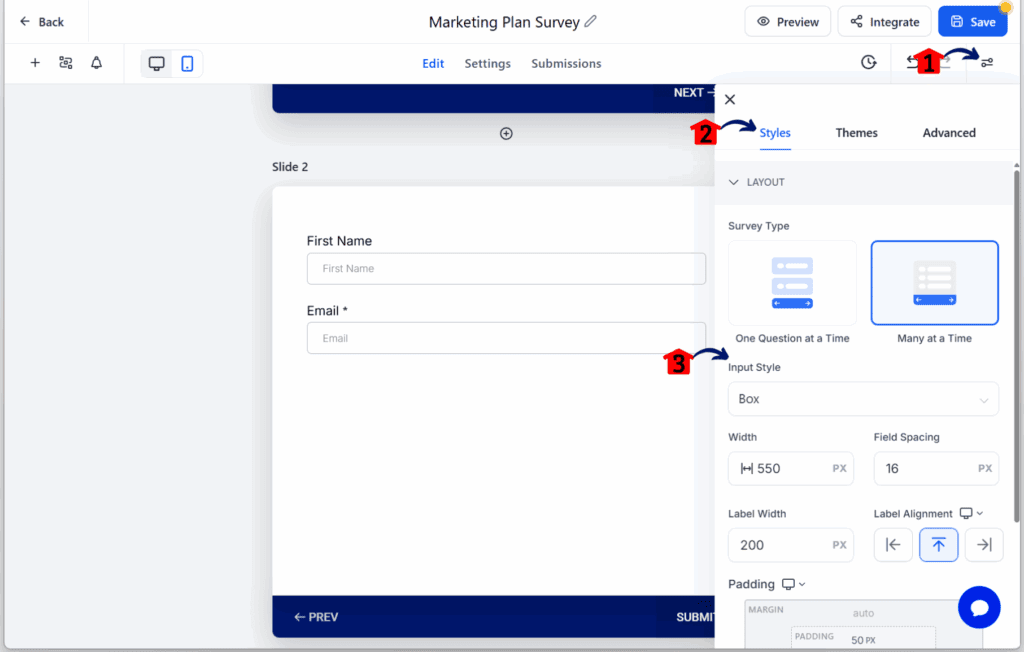The width and height of the screenshot is (1024, 652).
Task: Choose Many at a Time survey type
Action: point(935,283)
